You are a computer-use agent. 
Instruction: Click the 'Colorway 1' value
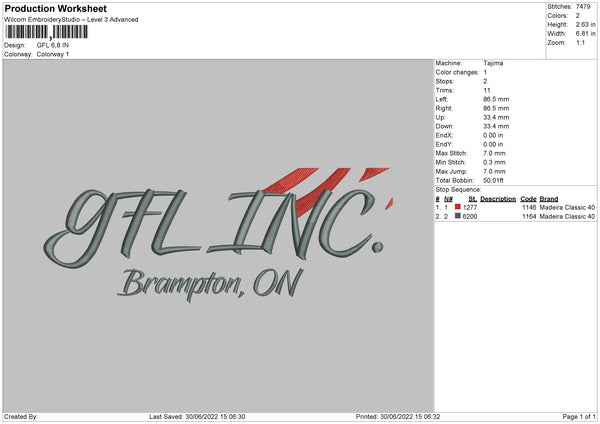pyautogui.click(x=53, y=54)
